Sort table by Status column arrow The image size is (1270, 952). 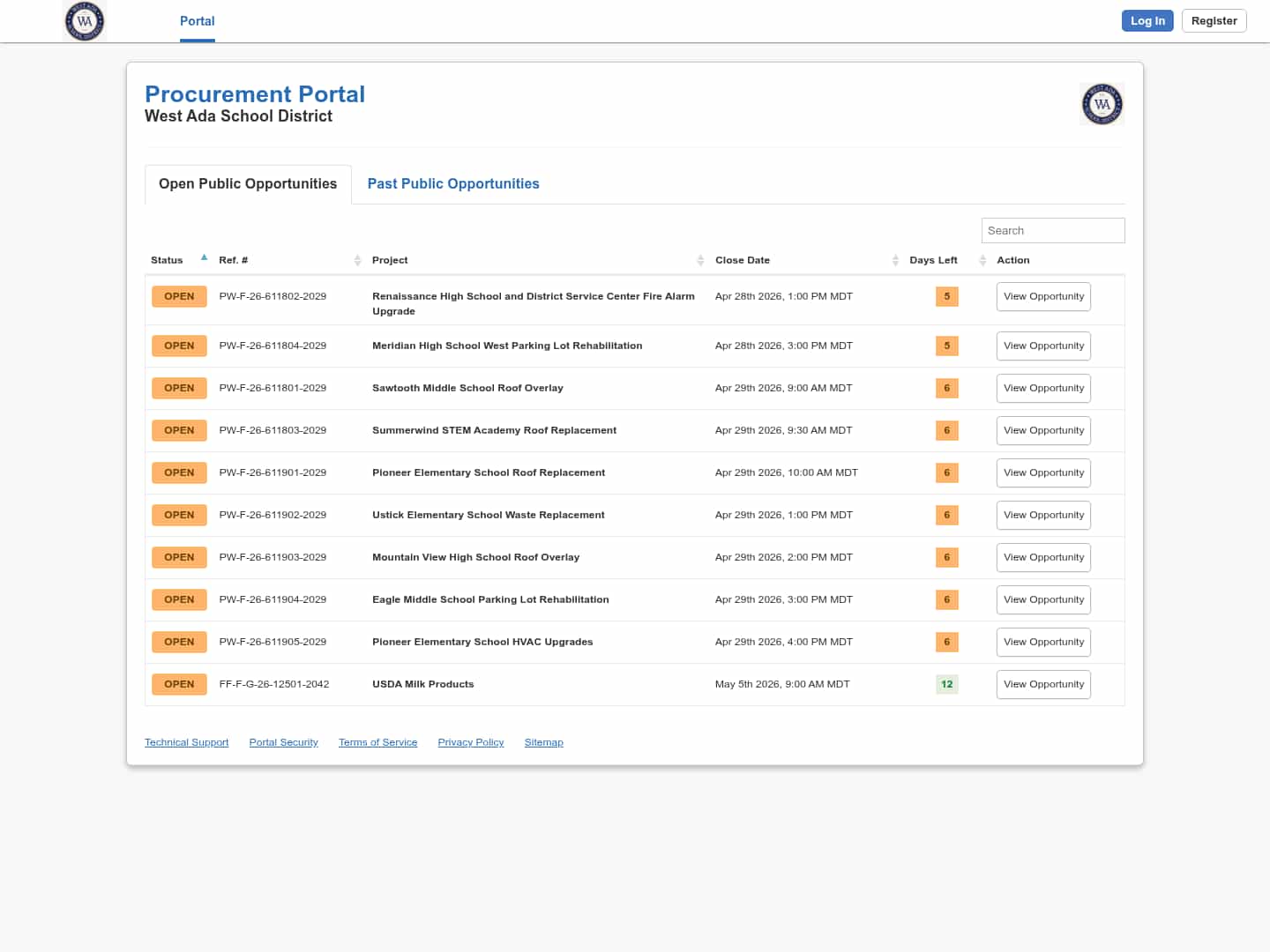tap(204, 258)
